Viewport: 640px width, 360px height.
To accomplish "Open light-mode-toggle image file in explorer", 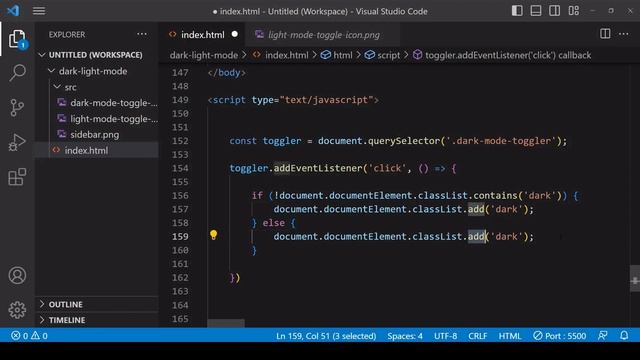I will (114, 119).
